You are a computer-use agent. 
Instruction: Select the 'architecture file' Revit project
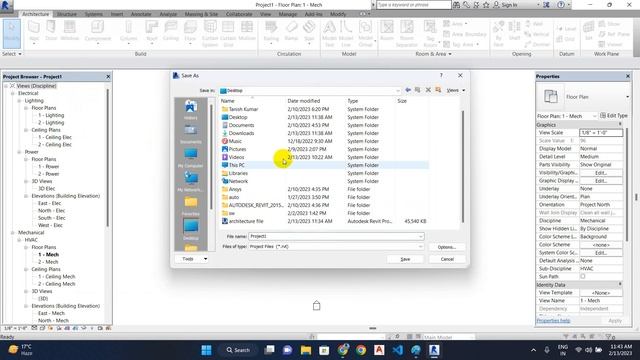pos(324,221)
